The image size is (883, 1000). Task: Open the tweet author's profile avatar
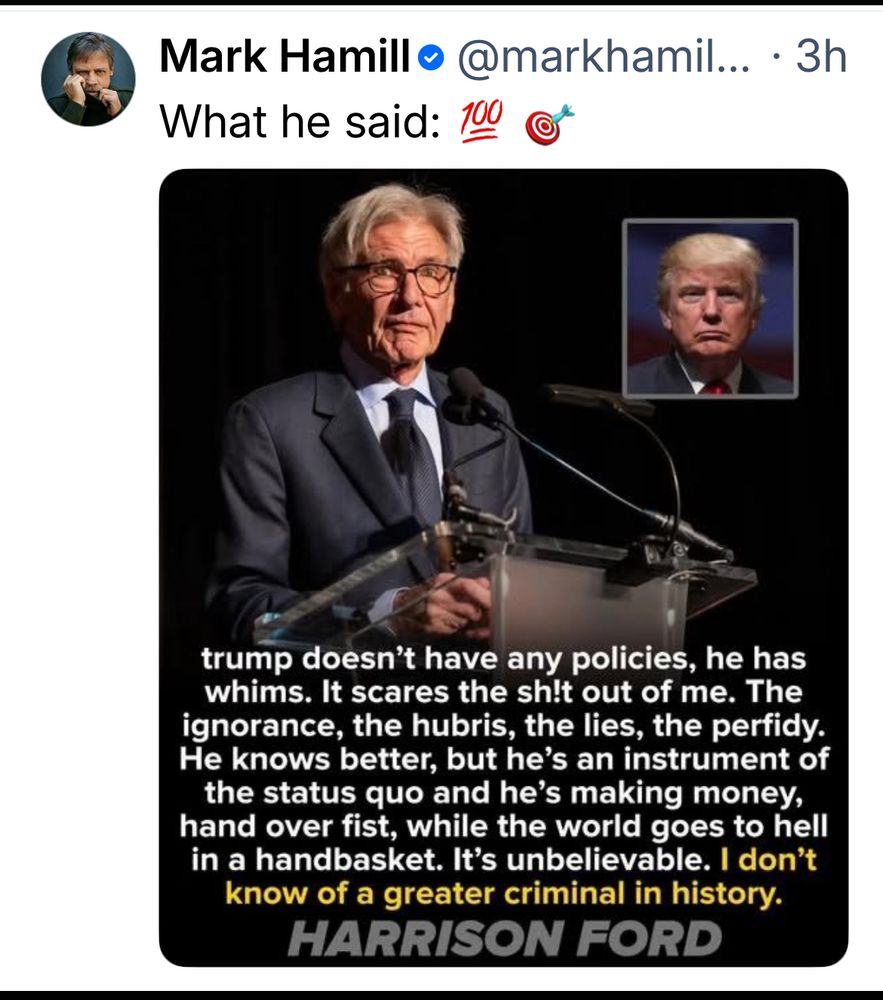[88, 79]
